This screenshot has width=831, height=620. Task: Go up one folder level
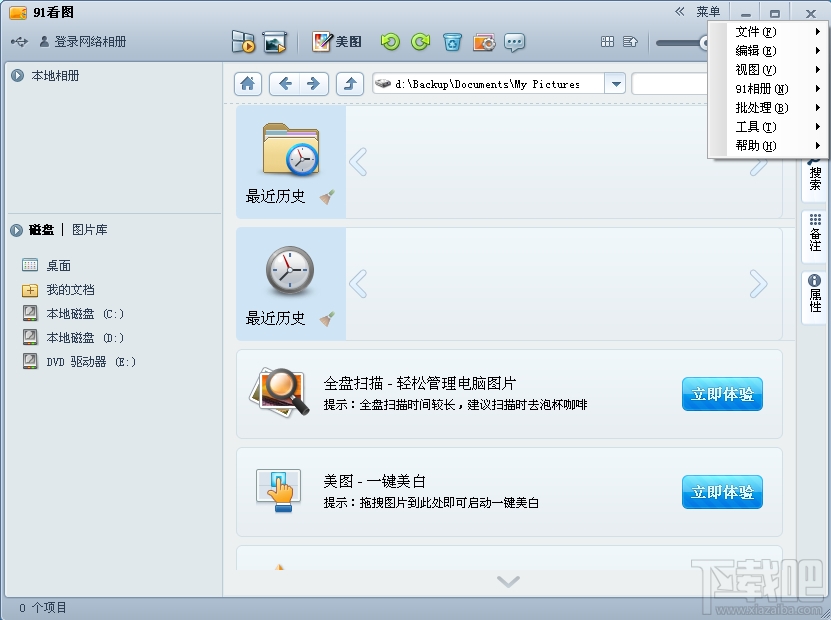tap(350, 84)
